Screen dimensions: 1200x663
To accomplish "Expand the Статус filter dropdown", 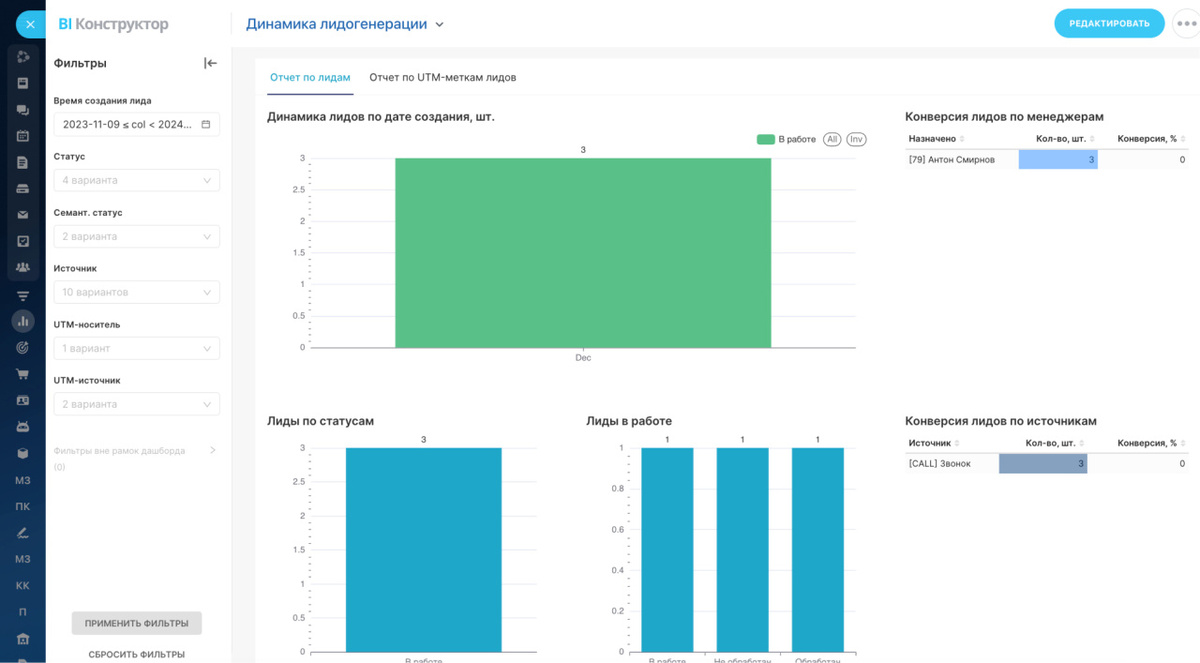I will [136, 180].
